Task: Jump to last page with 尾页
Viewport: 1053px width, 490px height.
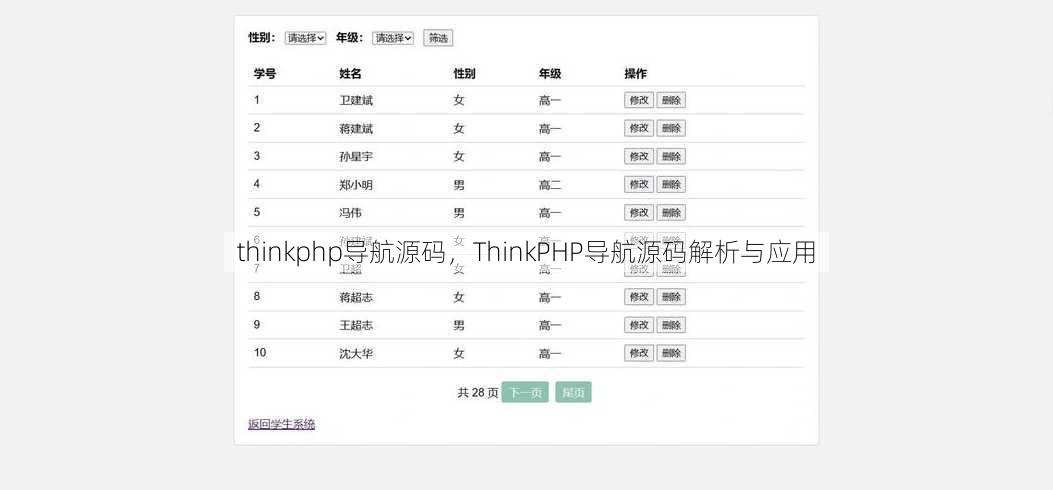Action: tap(574, 393)
